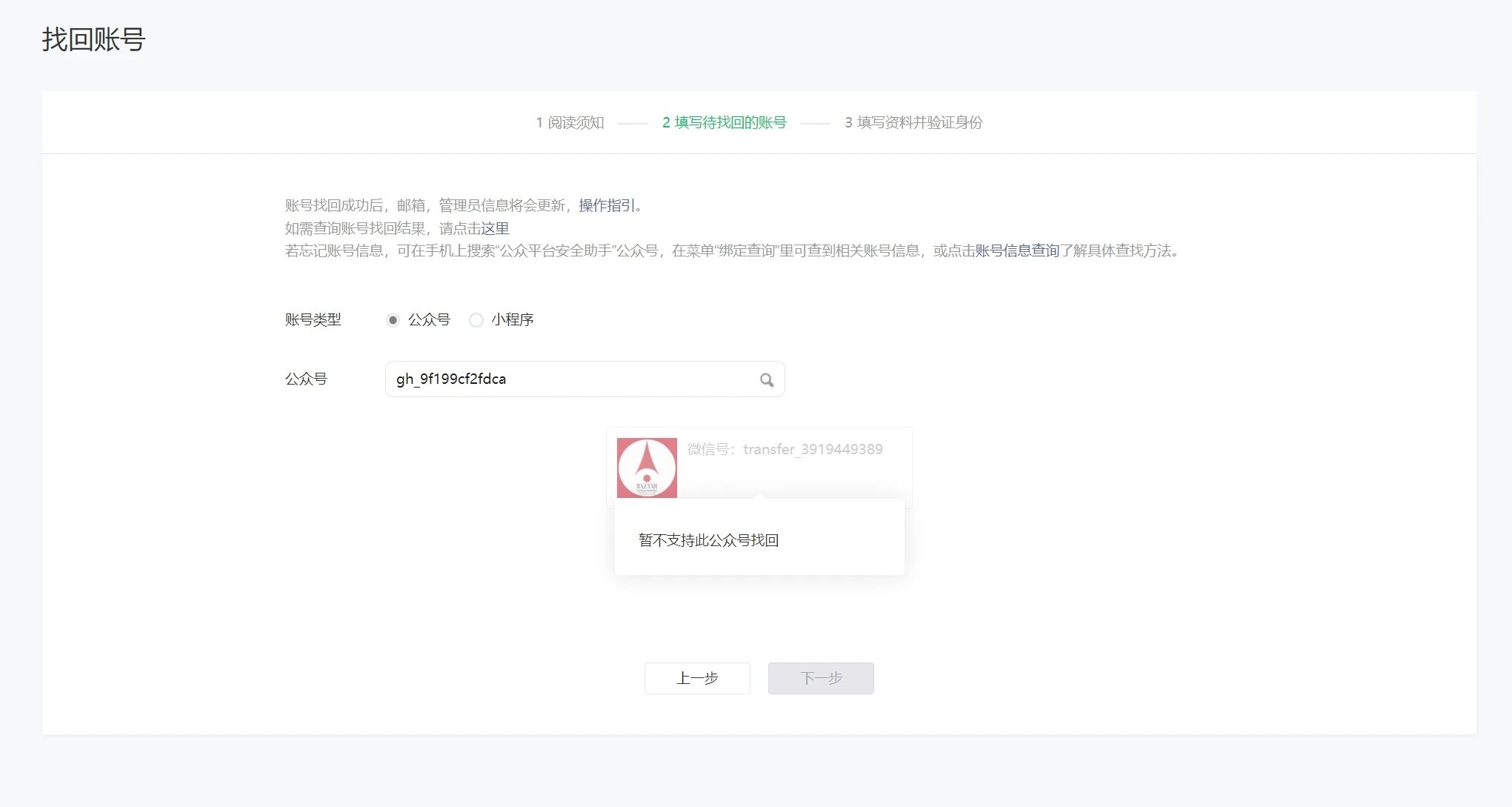Click the red BAZAAR account avatar

click(647, 468)
